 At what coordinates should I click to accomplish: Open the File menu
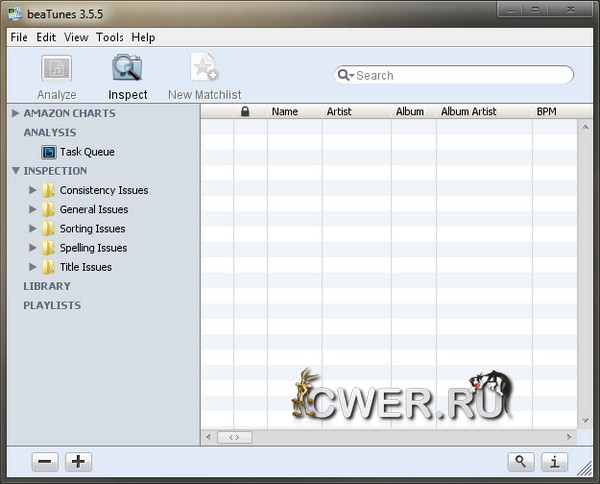pyautogui.click(x=18, y=37)
